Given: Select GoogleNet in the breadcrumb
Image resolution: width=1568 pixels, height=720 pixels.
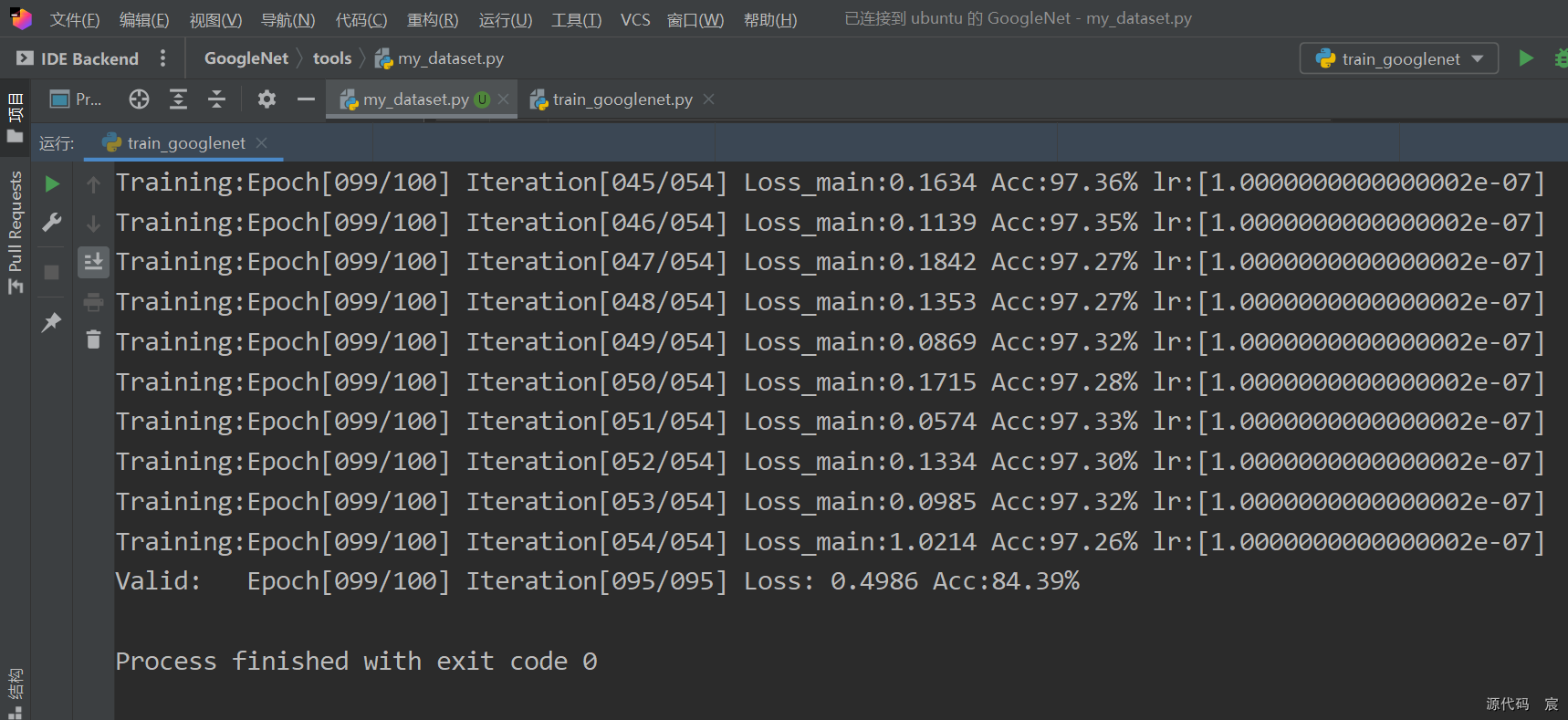Looking at the screenshot, I should [246, 58].
